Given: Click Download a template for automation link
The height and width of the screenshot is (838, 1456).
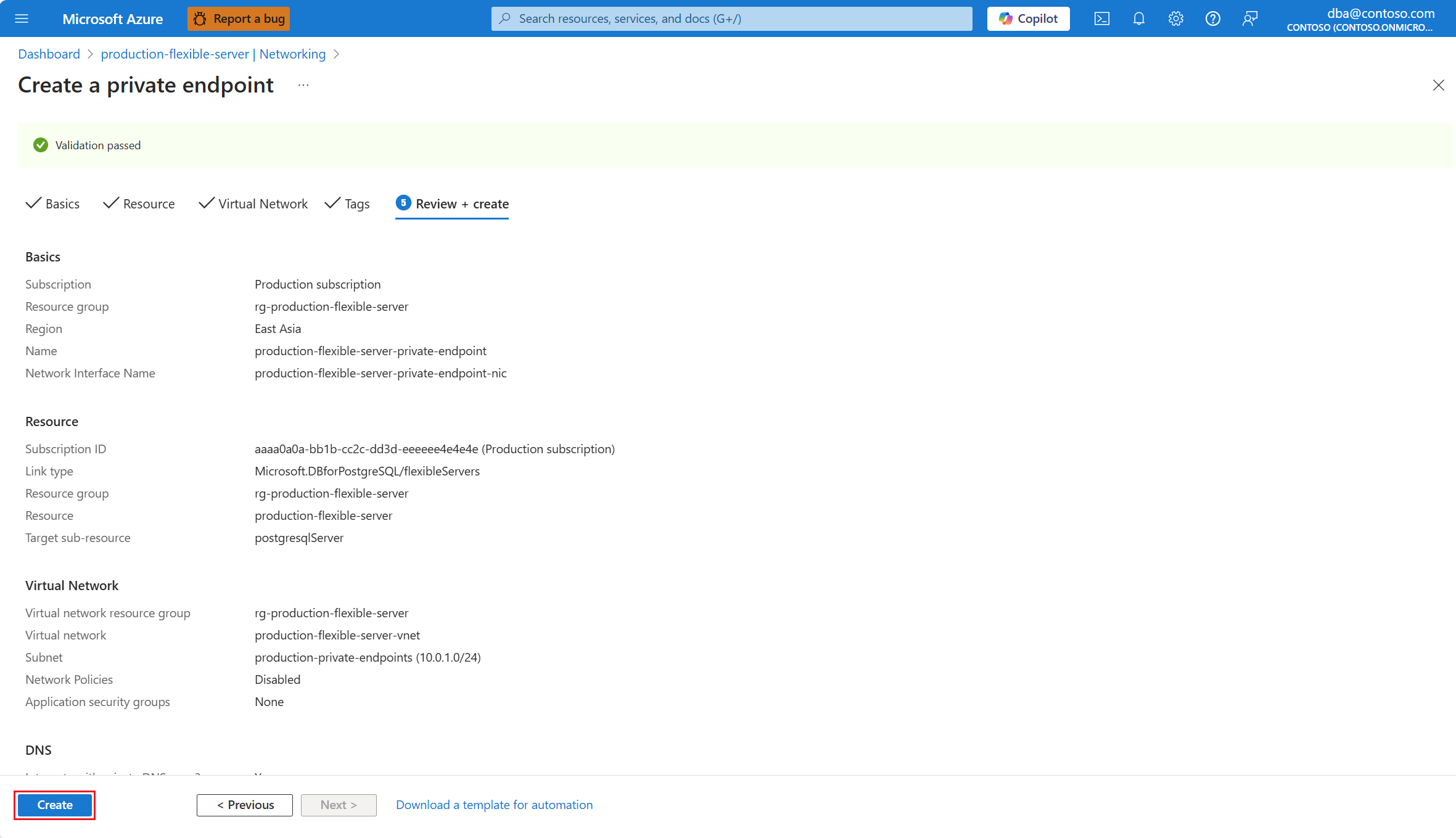Looking at the screenshot, I should [x=494, y=805].
